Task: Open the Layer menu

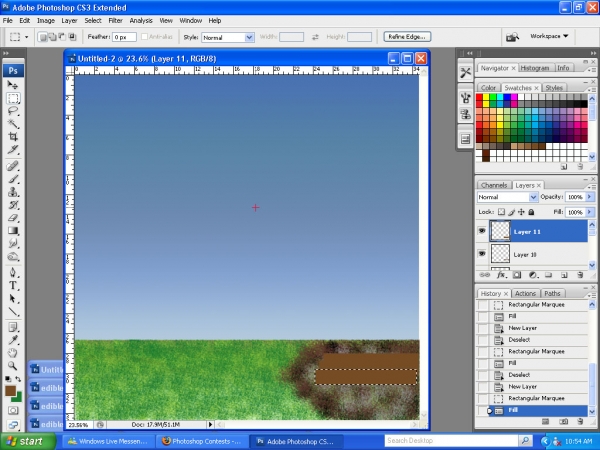Action: point(69,21)
